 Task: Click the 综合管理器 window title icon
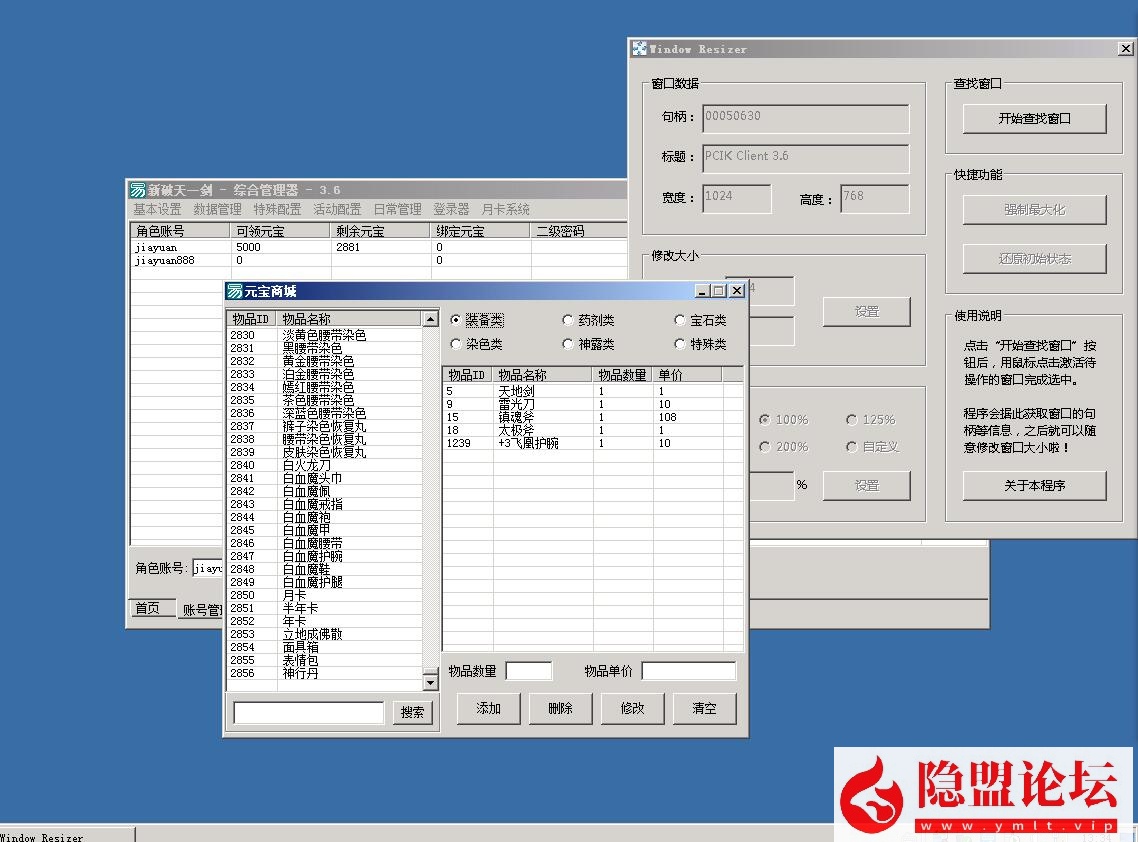138,190
